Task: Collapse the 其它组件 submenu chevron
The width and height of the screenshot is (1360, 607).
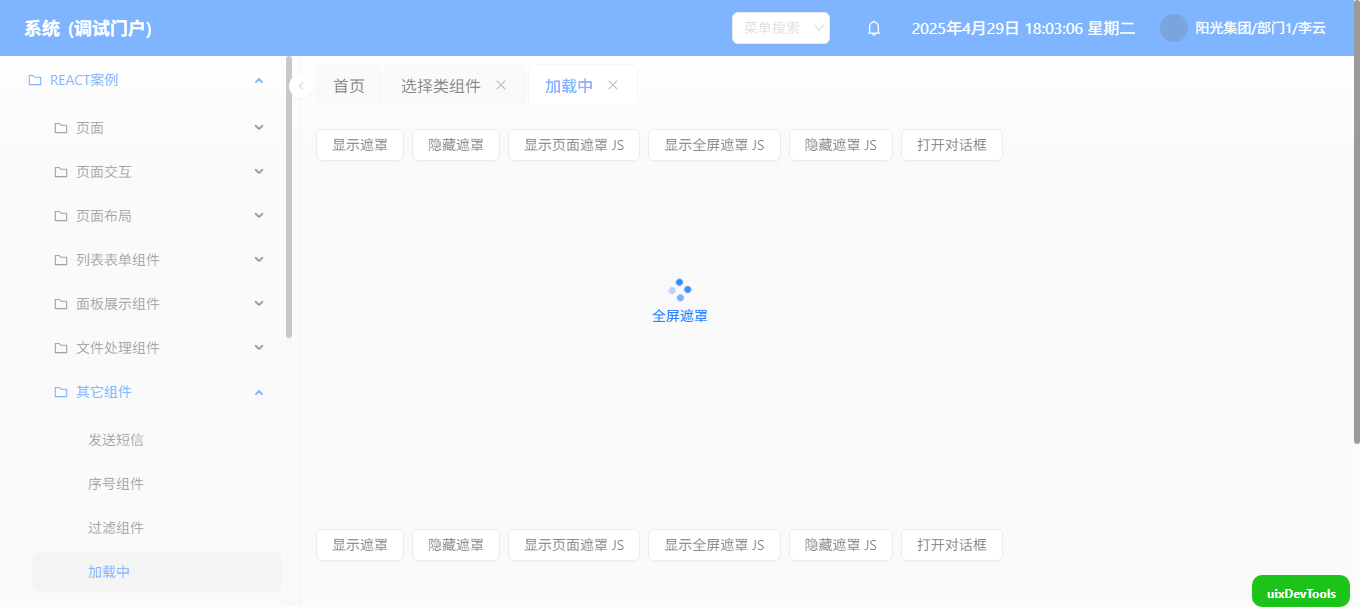Action: (259, 392)
